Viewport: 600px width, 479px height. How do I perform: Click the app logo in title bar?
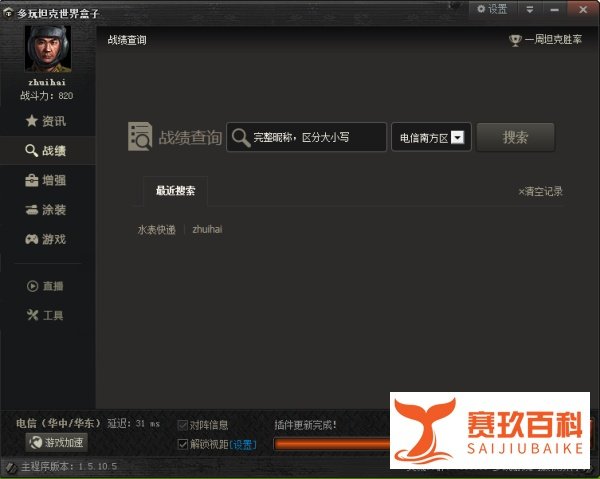click(8, 13)
